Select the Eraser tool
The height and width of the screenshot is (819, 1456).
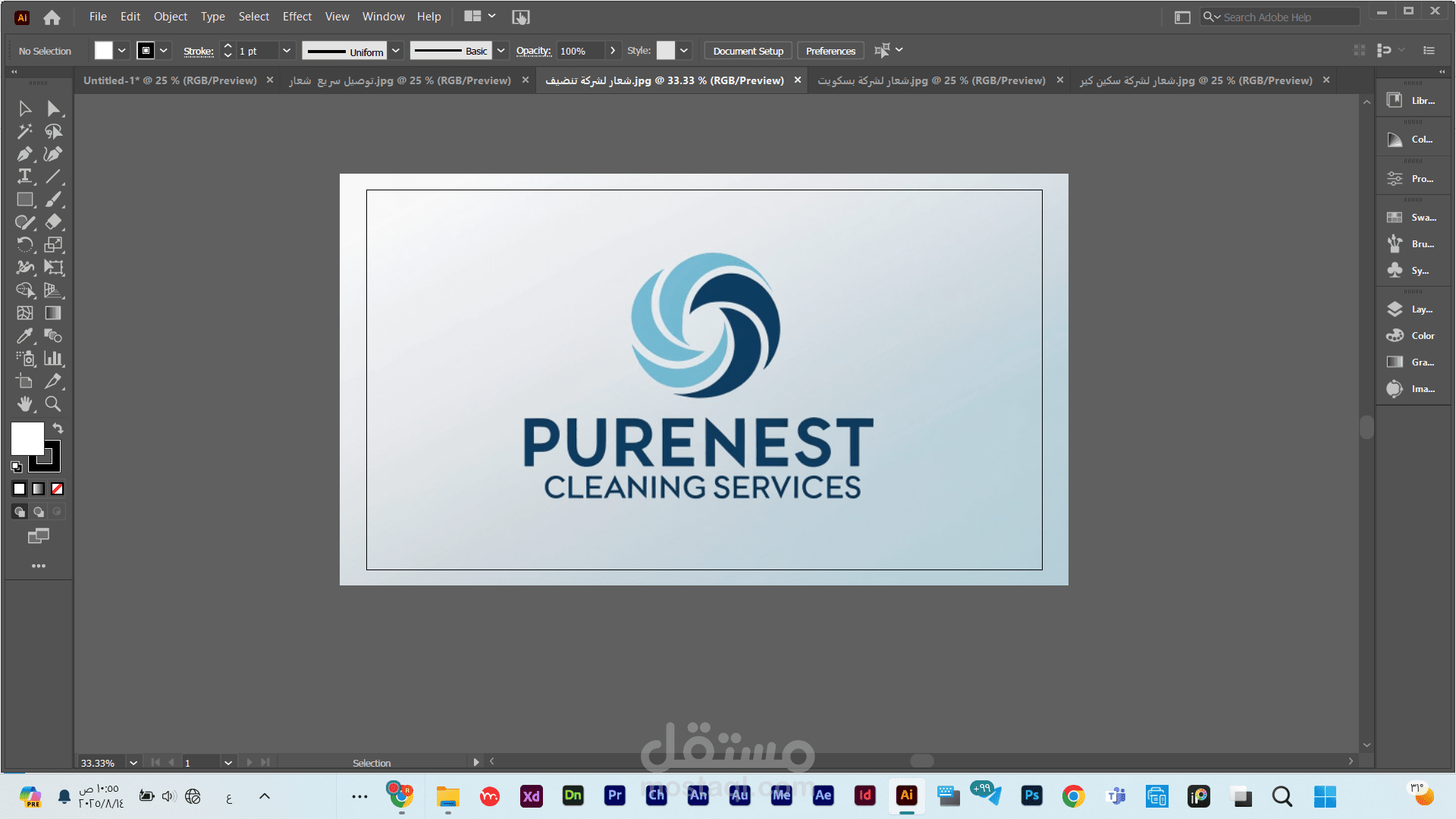[53, 222]
